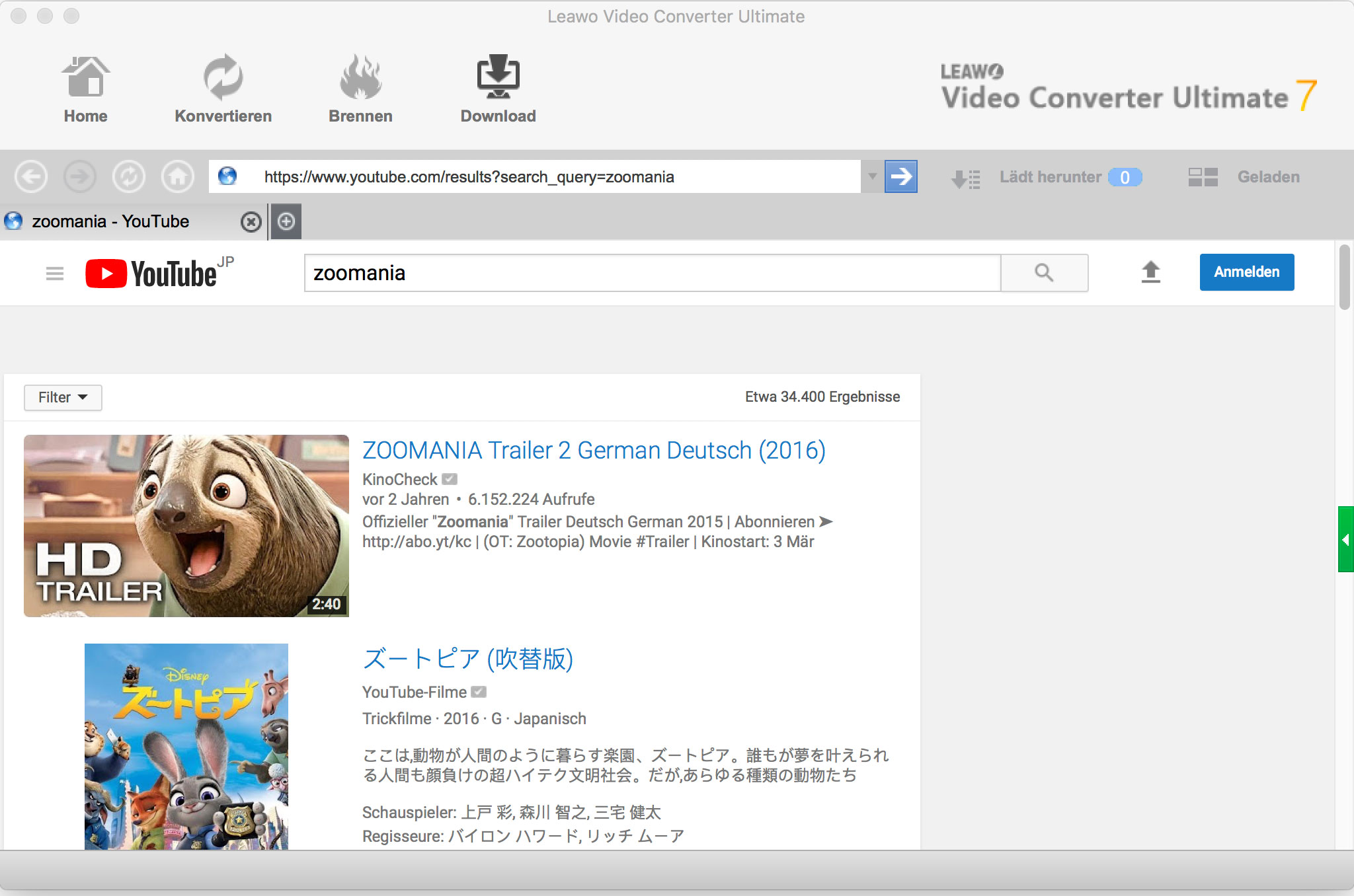Click the YouTube search field

click(652, 273)
